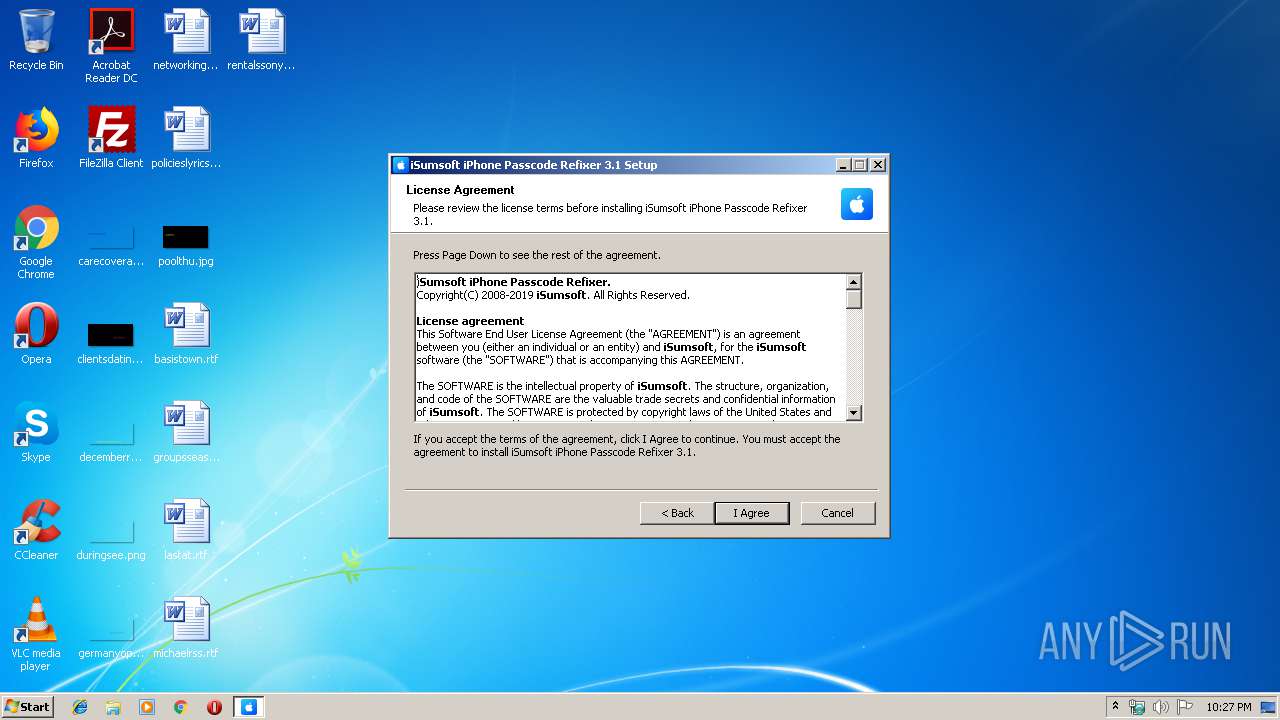Click "Press Page Down to see the rest" text
The image size is (1280, 720).
tap(537, 255)
